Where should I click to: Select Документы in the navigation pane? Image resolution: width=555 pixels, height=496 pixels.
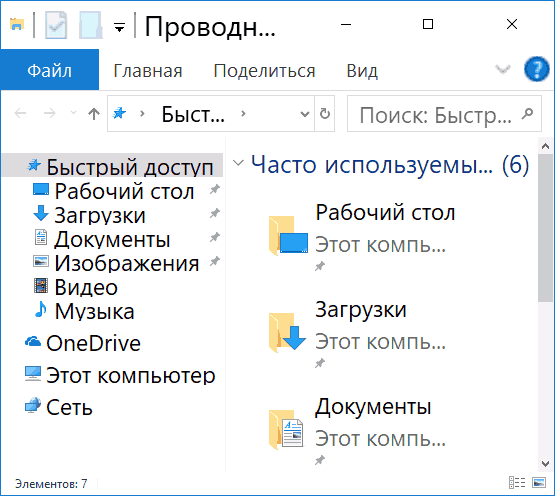pos(112,239)
